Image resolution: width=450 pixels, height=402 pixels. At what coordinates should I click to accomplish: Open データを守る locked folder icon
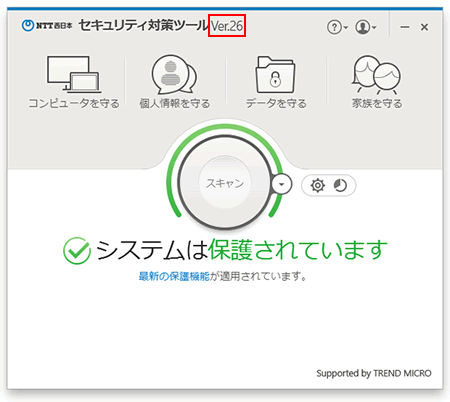275,74
